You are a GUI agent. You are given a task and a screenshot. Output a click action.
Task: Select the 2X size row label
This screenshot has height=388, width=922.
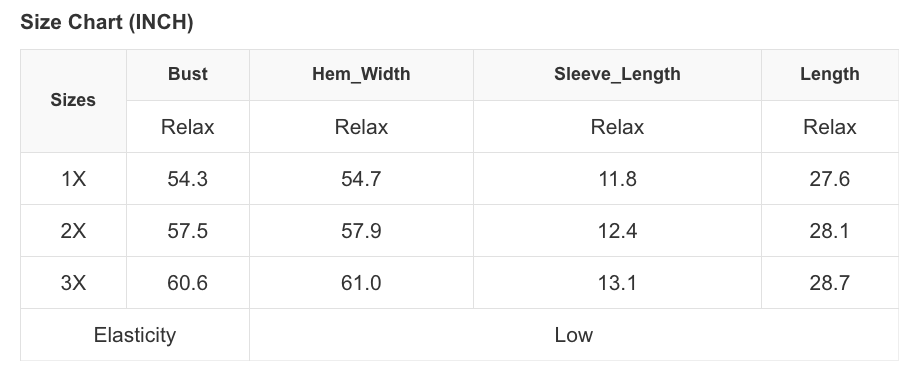tap(73, 231)
